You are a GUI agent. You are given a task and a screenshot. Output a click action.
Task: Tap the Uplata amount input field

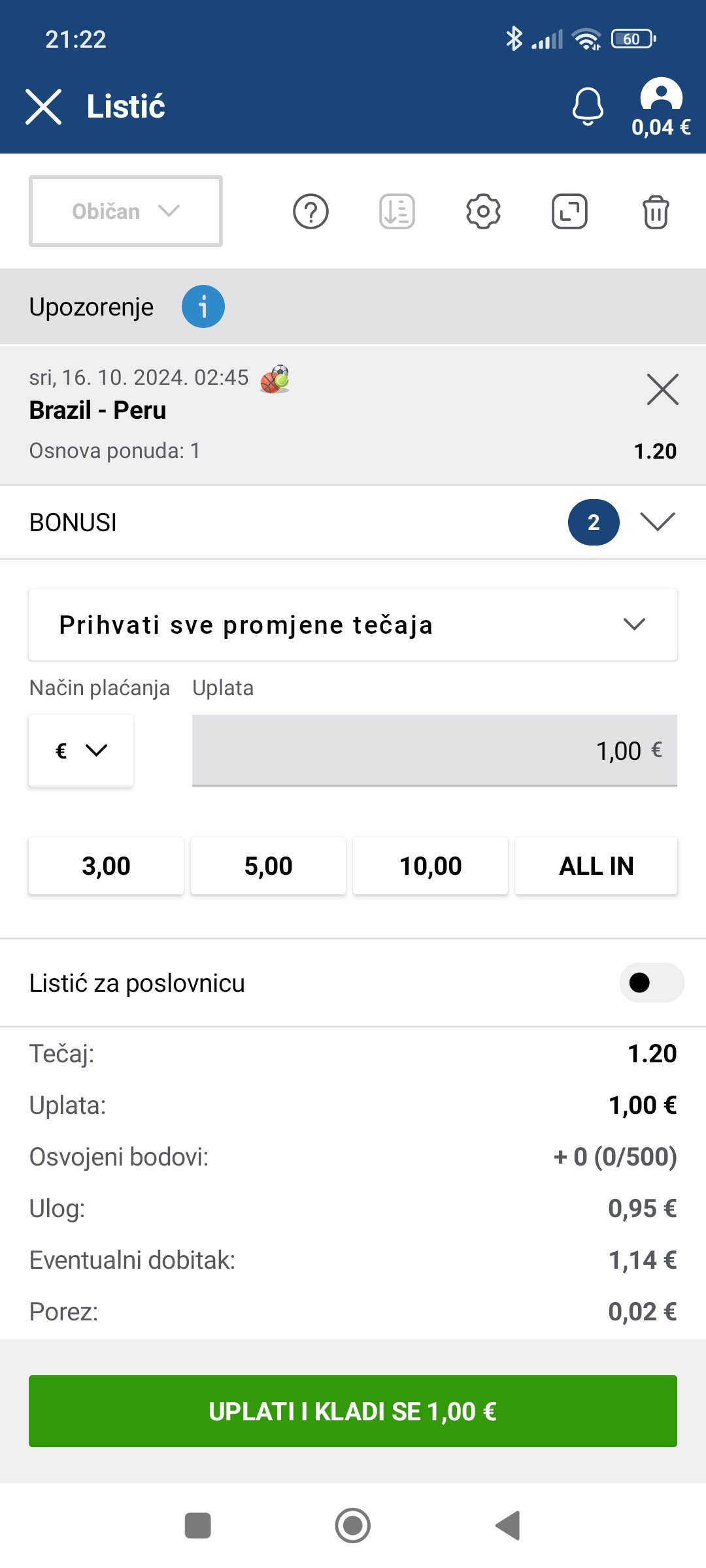tap(434, 751)
